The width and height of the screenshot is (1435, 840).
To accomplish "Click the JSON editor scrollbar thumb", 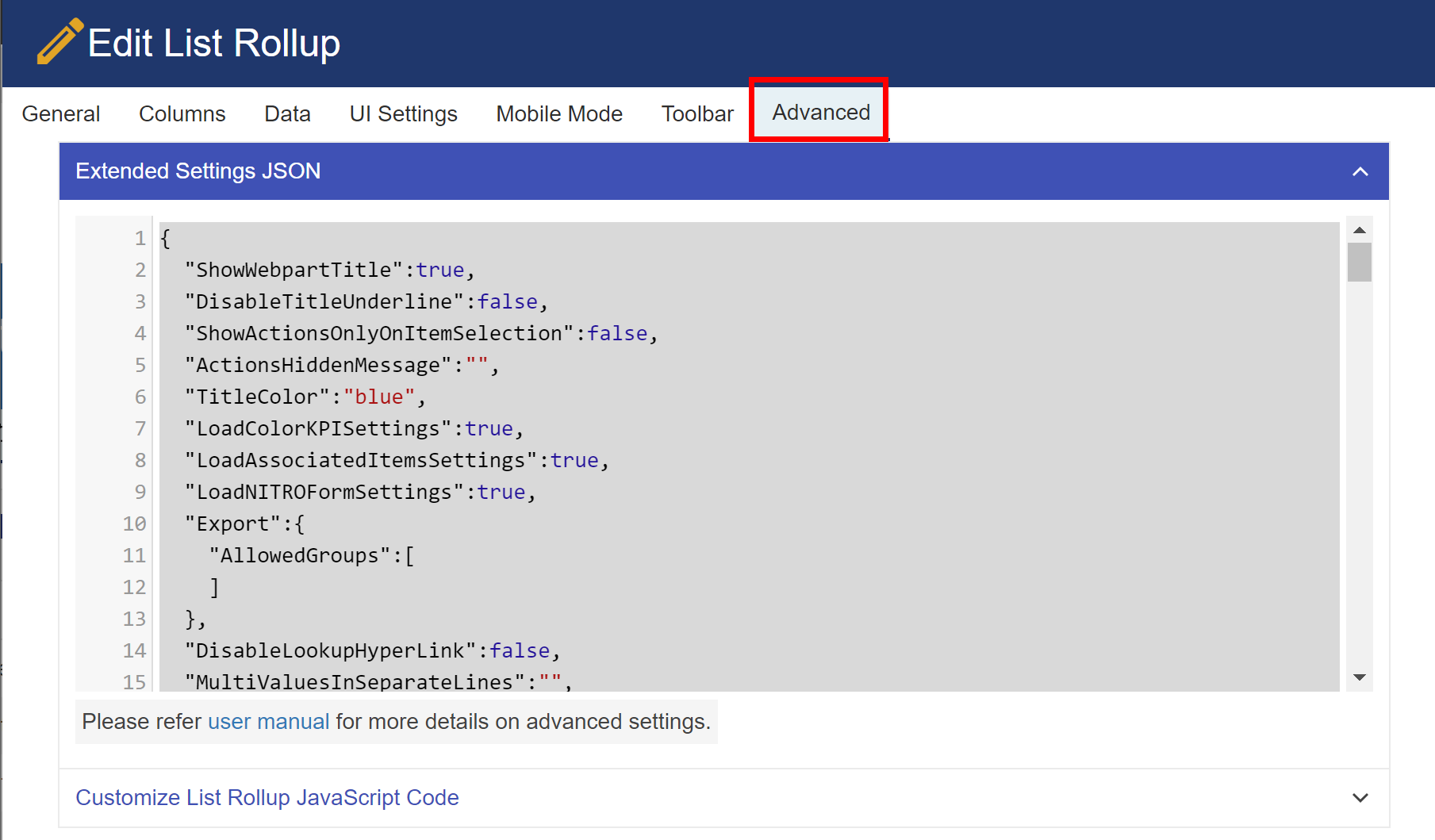I will (x=1360, y=262).
